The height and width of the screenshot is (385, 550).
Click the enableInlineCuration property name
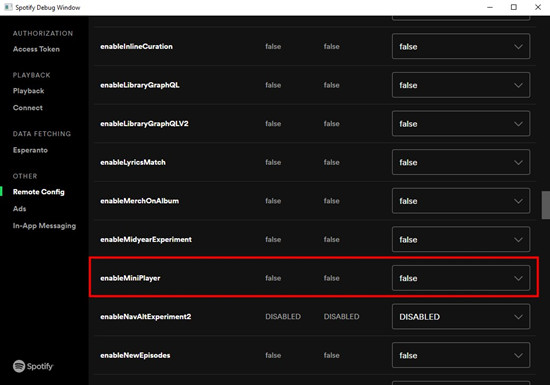[x=136, y=46]
